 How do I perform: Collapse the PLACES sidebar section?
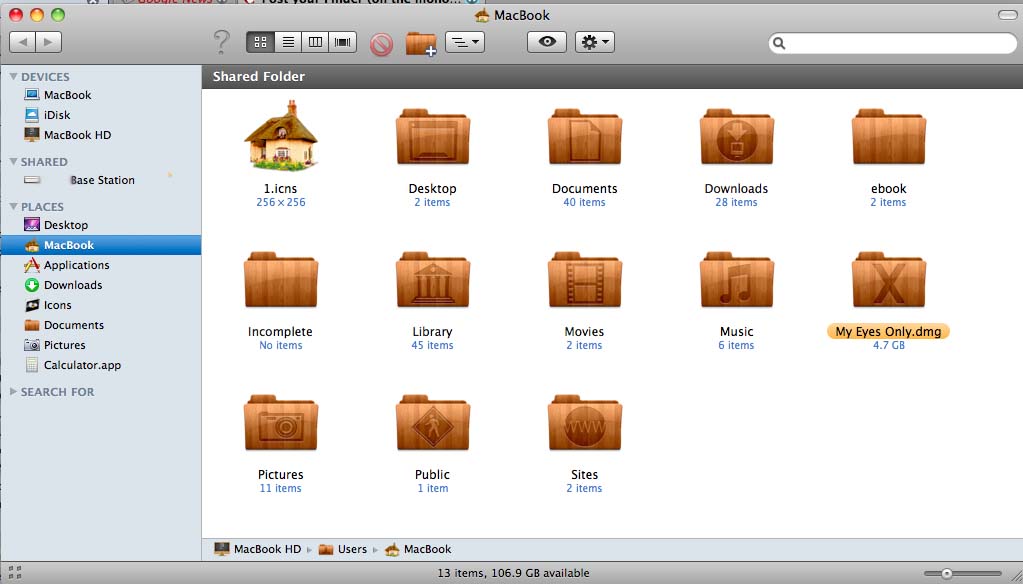[x=13, y=206]
